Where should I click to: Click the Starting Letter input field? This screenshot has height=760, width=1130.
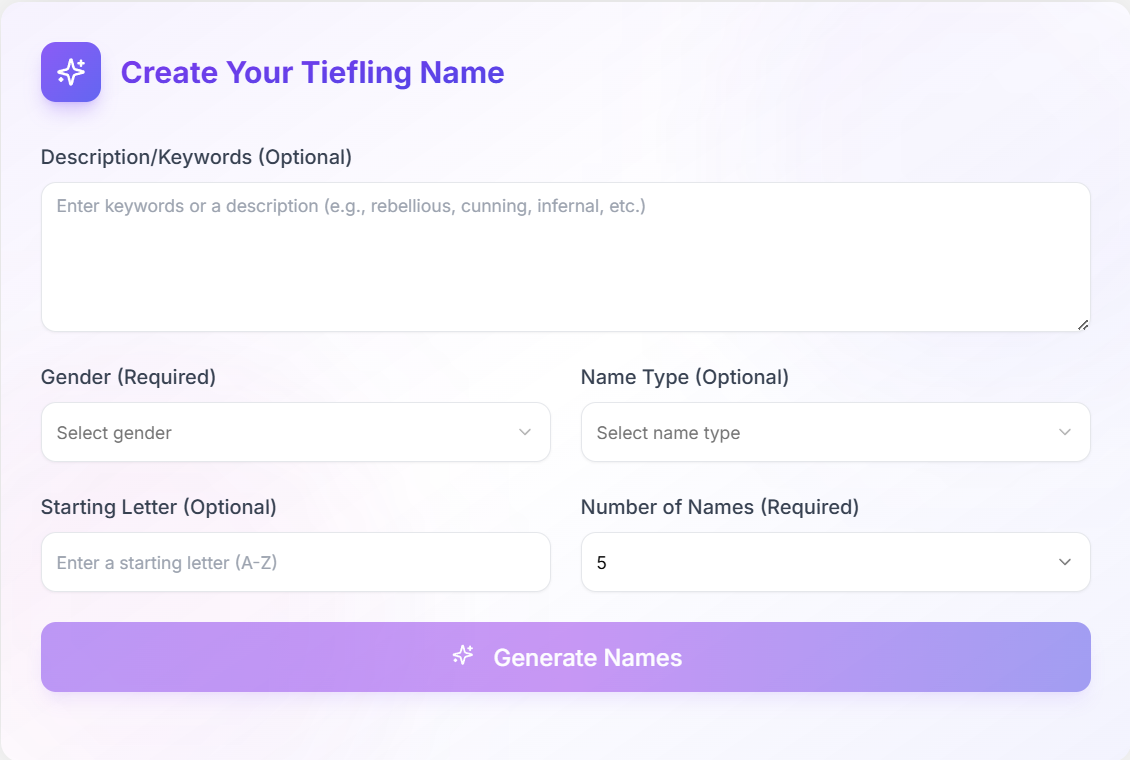295,562
